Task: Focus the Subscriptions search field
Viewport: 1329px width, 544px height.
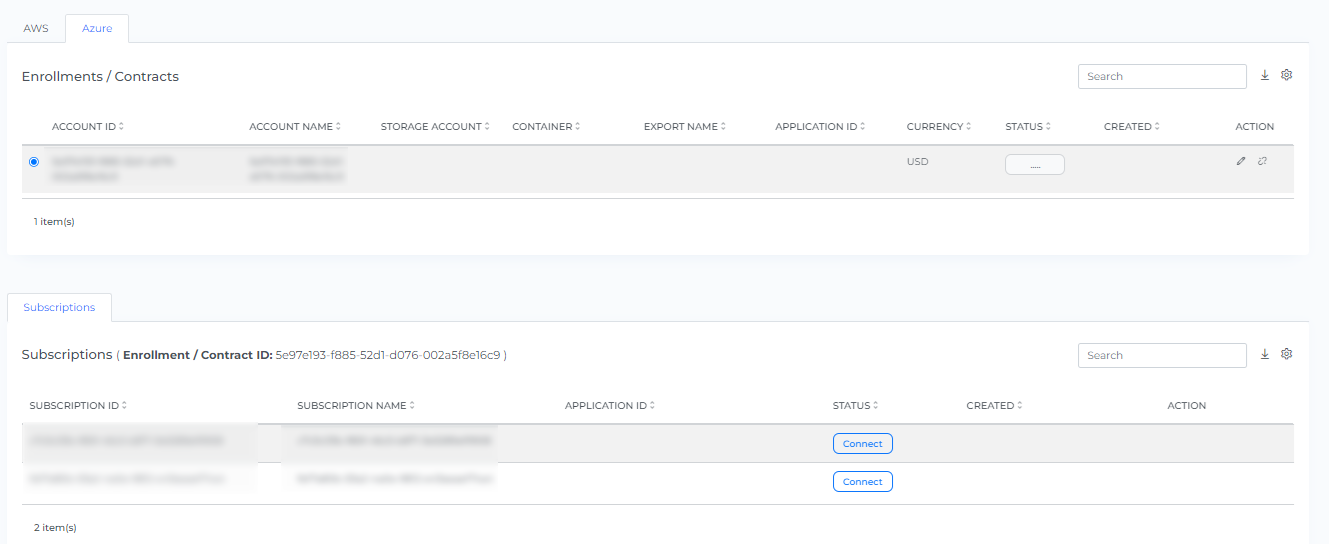Action: (x=1161, y=355)
